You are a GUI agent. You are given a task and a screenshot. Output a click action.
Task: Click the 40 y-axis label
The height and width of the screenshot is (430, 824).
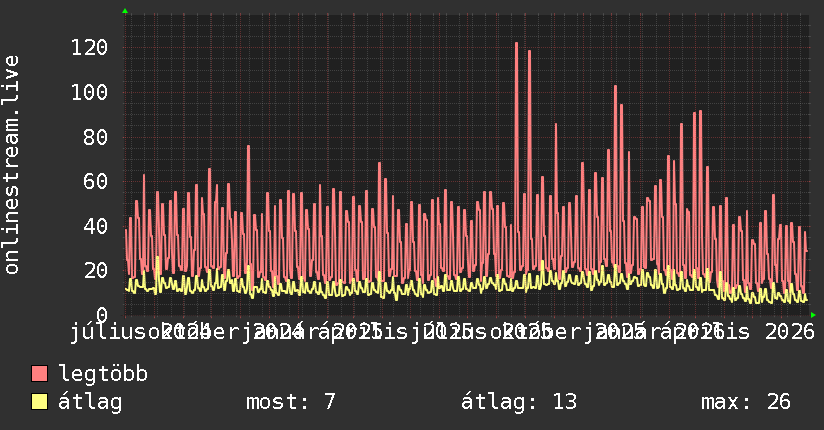point(96,227)
